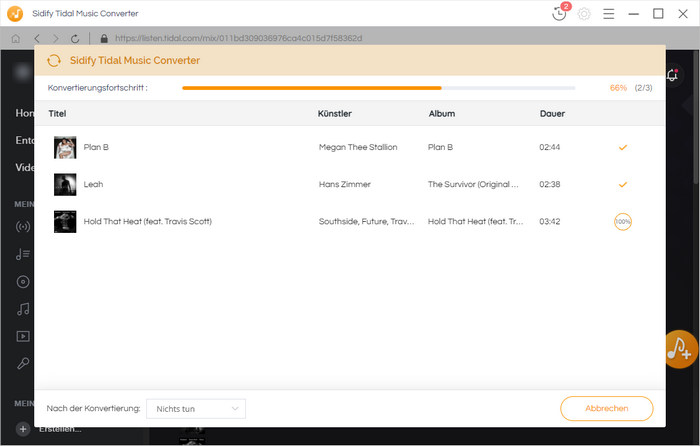Click the Sidify converter dialog refresh icon
Viewport: 700px width, 446px height.
click(x=54, y=60)
